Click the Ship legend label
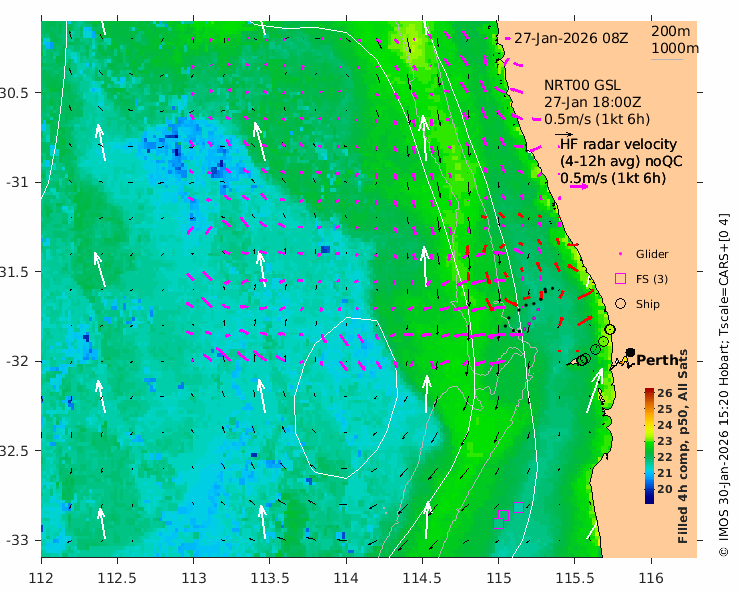 tap(647, 304)
